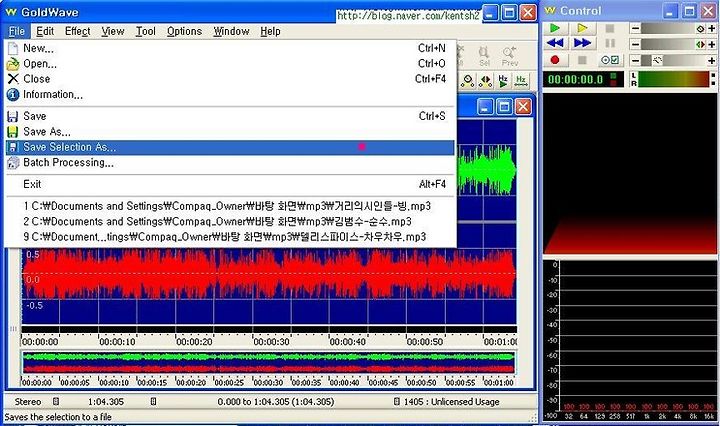This screenshot has height=426, width=720.
Task: Click the overview waveform strip below timeline
Action: 269,363
